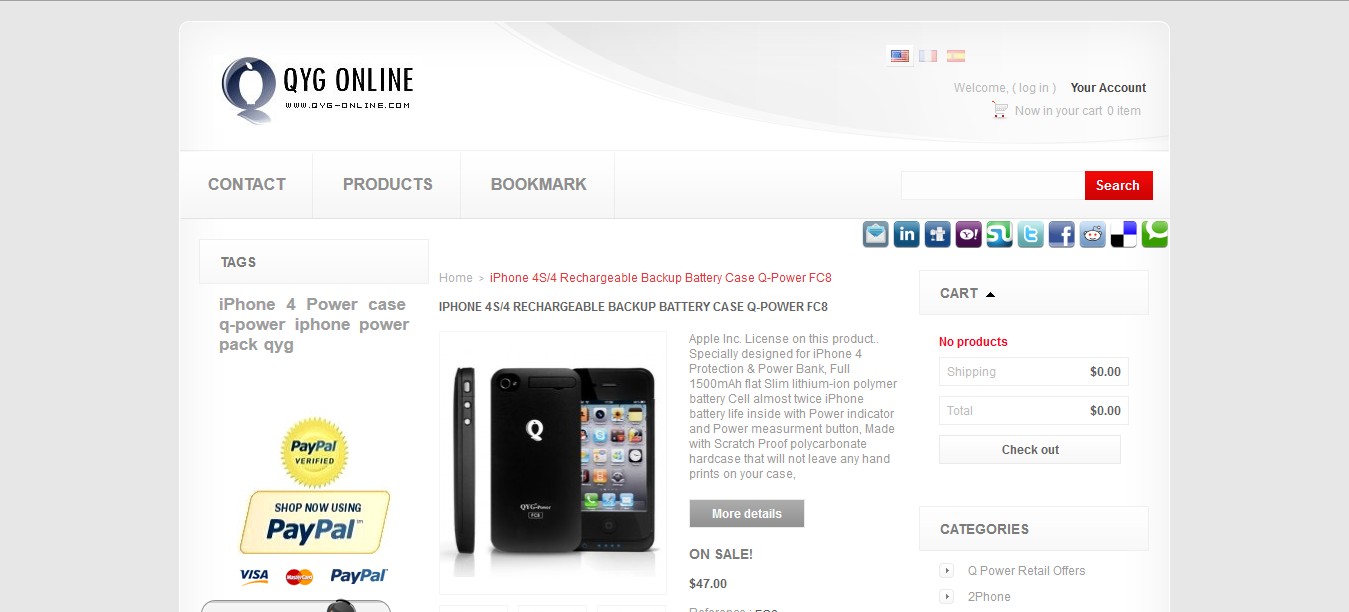The height and width of the screenshot is (612, 1349).
Task: Share on Twitter icon
Action: click(x=1031, y=234)
